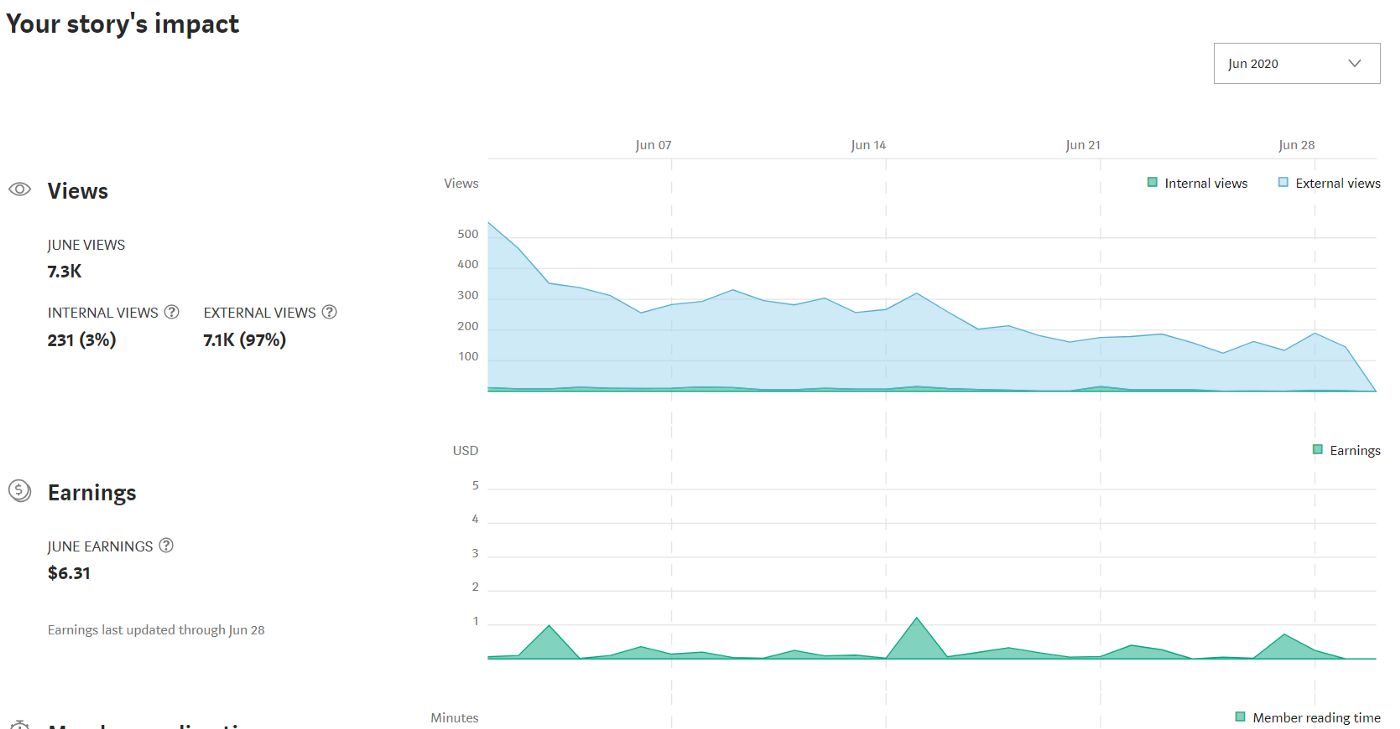Click the Minutes axis label
The width and height of the screenshot is (1400, 729).
(455, 717)
